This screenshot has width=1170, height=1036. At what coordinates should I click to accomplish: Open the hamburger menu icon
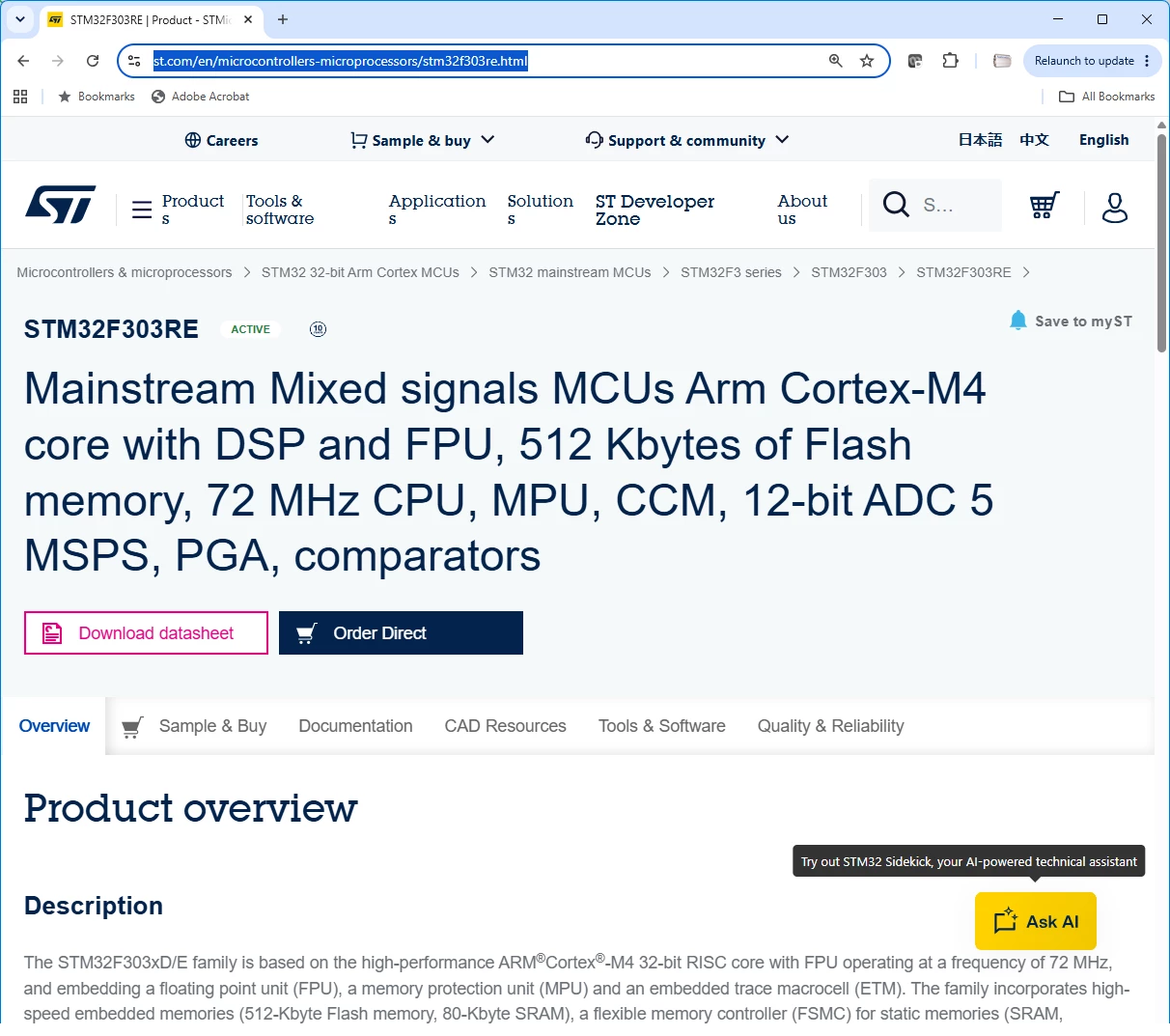[142, 210]
